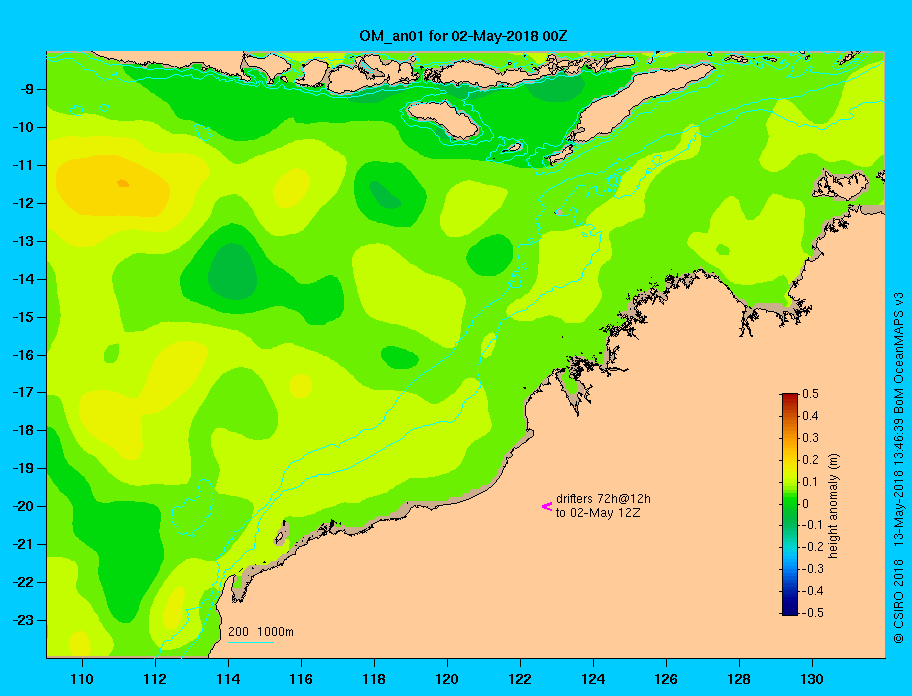Click the magenta drifter arrow marker

pyautogui.click(x=547, y=506)
